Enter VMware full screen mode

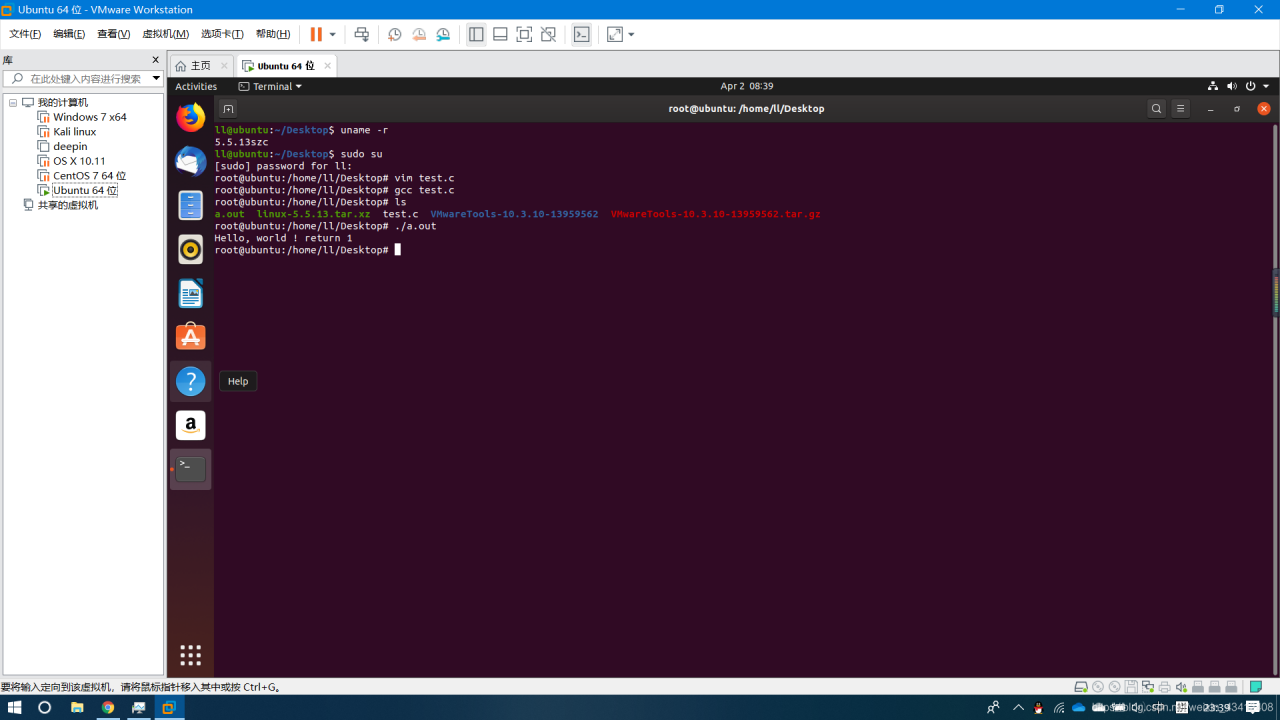coord(524,34)
